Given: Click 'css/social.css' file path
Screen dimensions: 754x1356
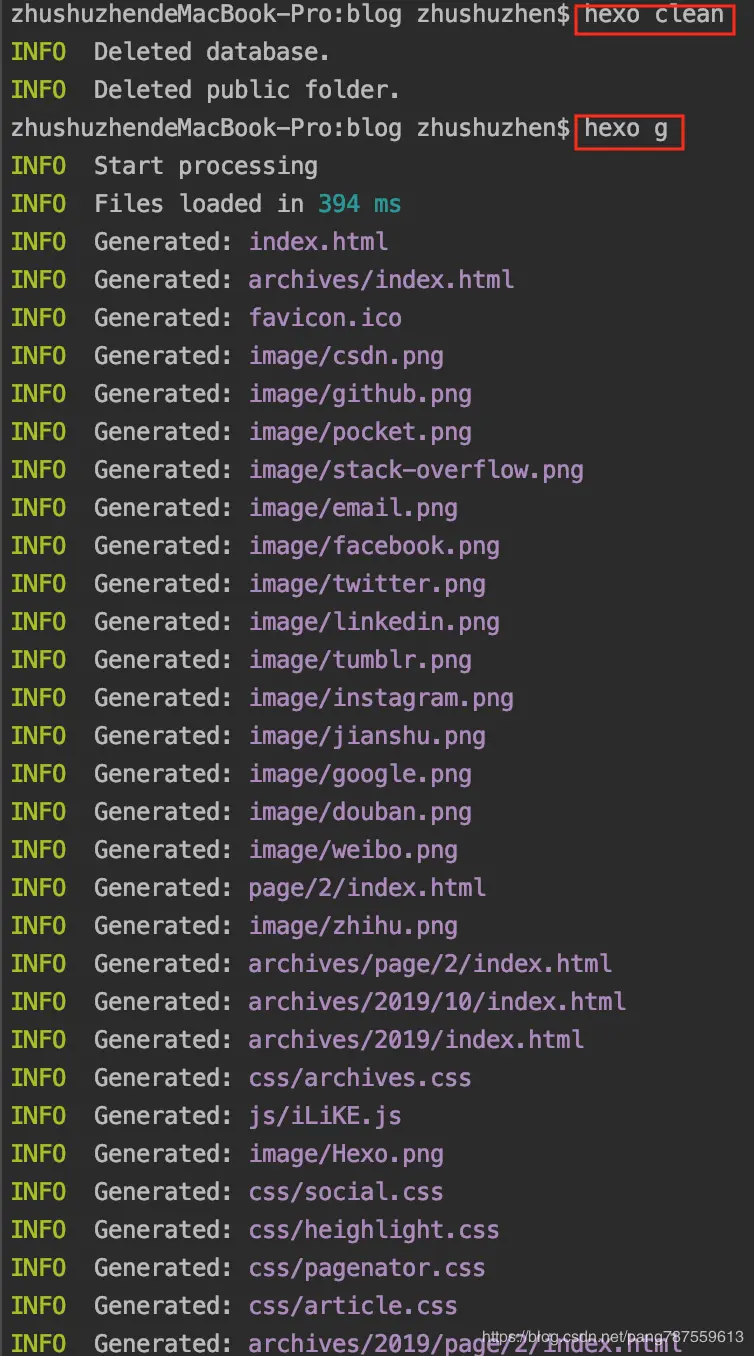Looking at the screenshot, I should [346, 1192].
